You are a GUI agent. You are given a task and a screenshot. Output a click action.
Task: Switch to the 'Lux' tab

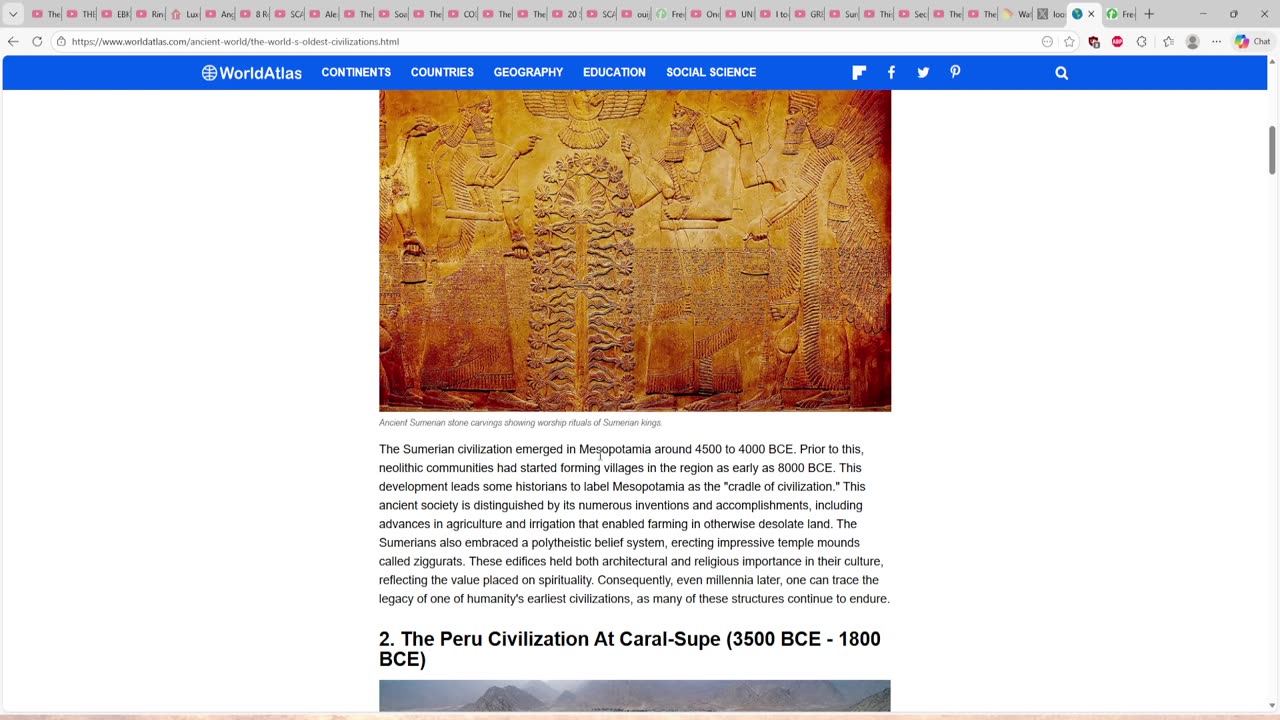point(185,14)
